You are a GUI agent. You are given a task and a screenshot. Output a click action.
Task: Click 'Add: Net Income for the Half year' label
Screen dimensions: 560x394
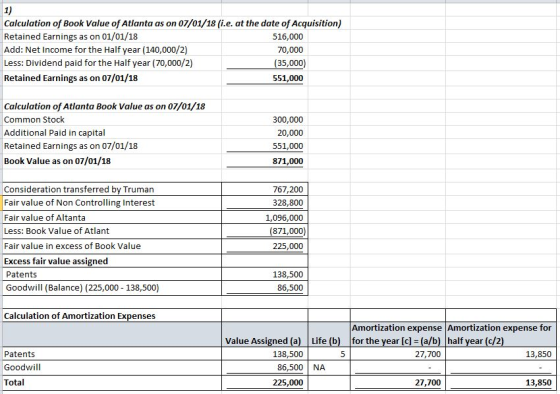(95, 50)
